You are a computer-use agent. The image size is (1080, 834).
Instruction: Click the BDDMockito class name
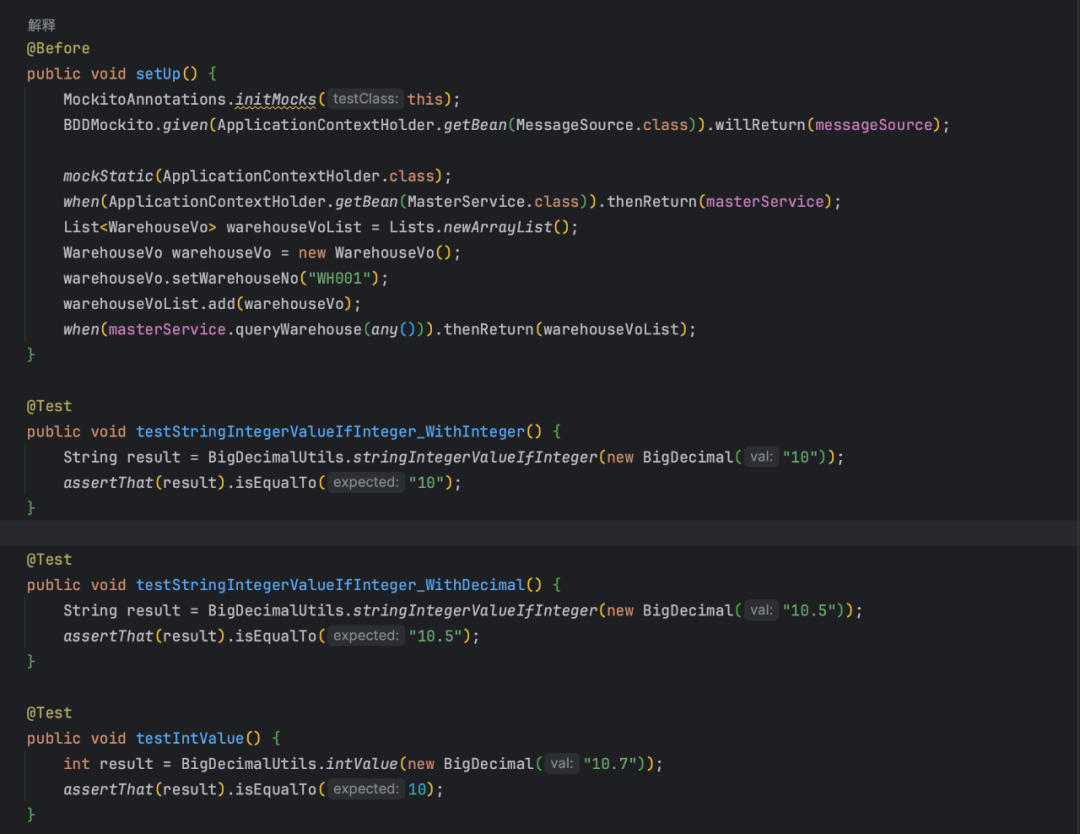click(x=108, y=125)
